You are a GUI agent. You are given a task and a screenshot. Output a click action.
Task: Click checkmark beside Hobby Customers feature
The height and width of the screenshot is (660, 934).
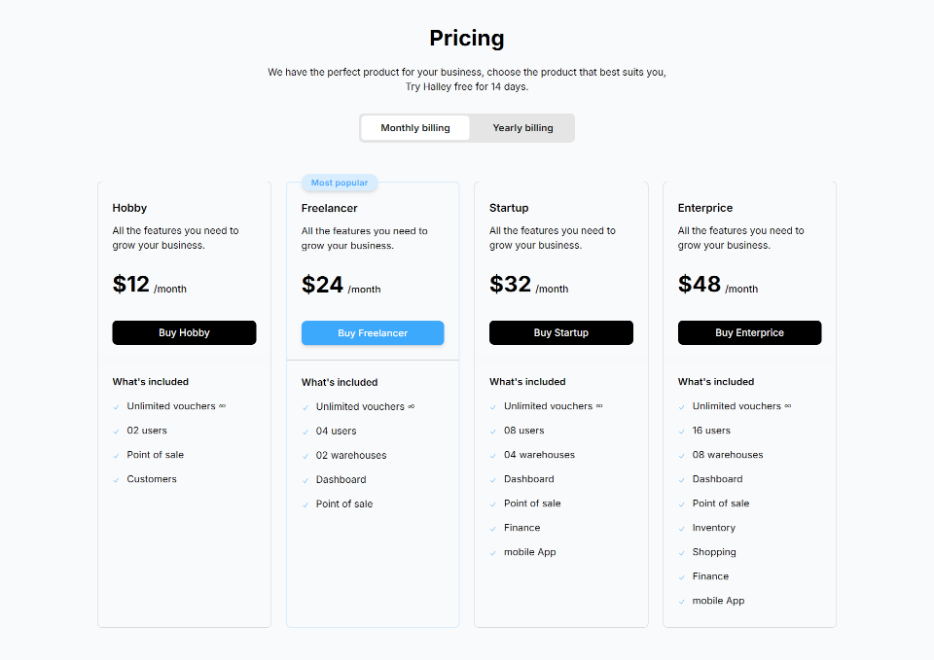pos(117,480)
